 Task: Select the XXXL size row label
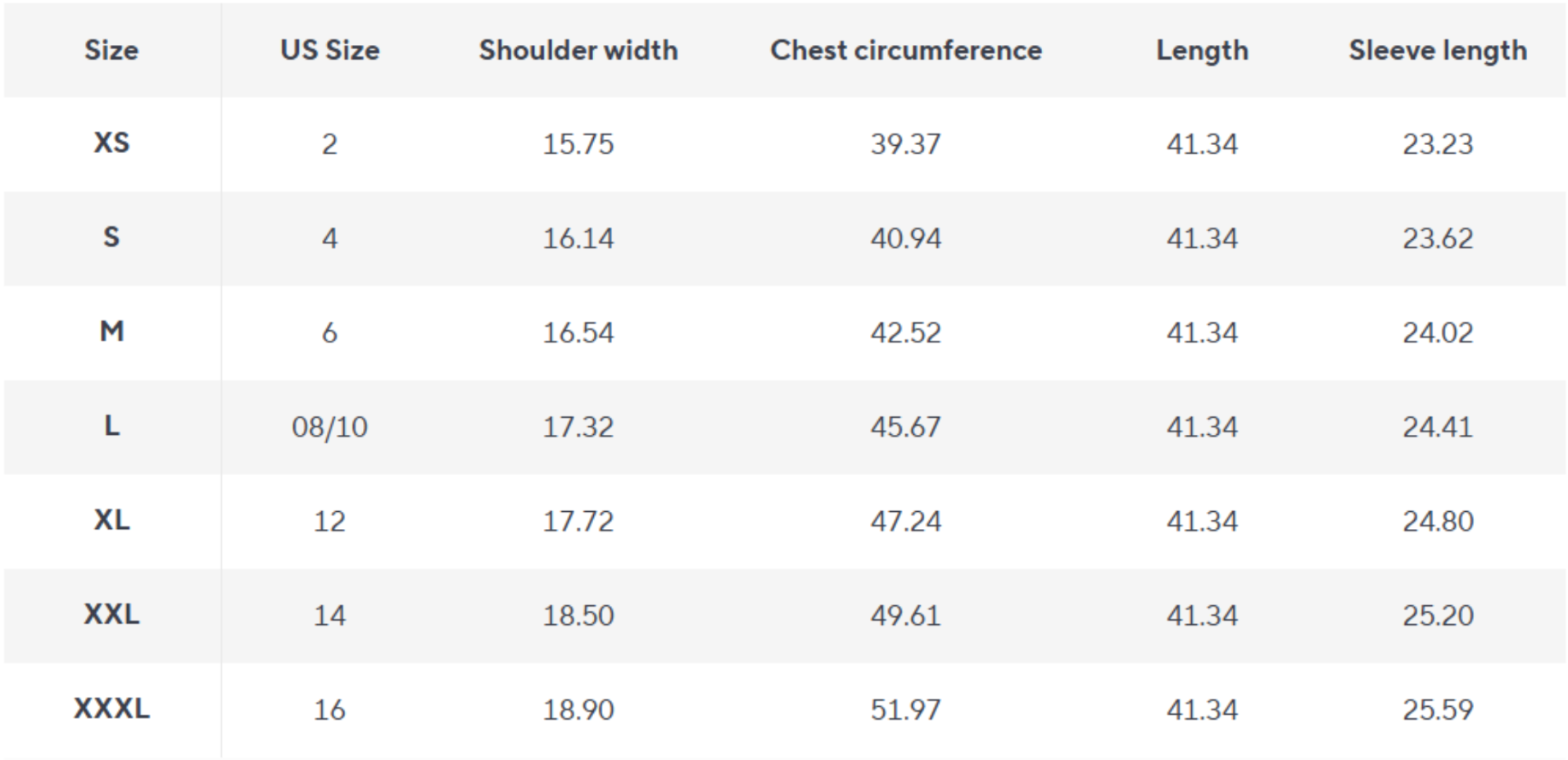tap(111, 708)
